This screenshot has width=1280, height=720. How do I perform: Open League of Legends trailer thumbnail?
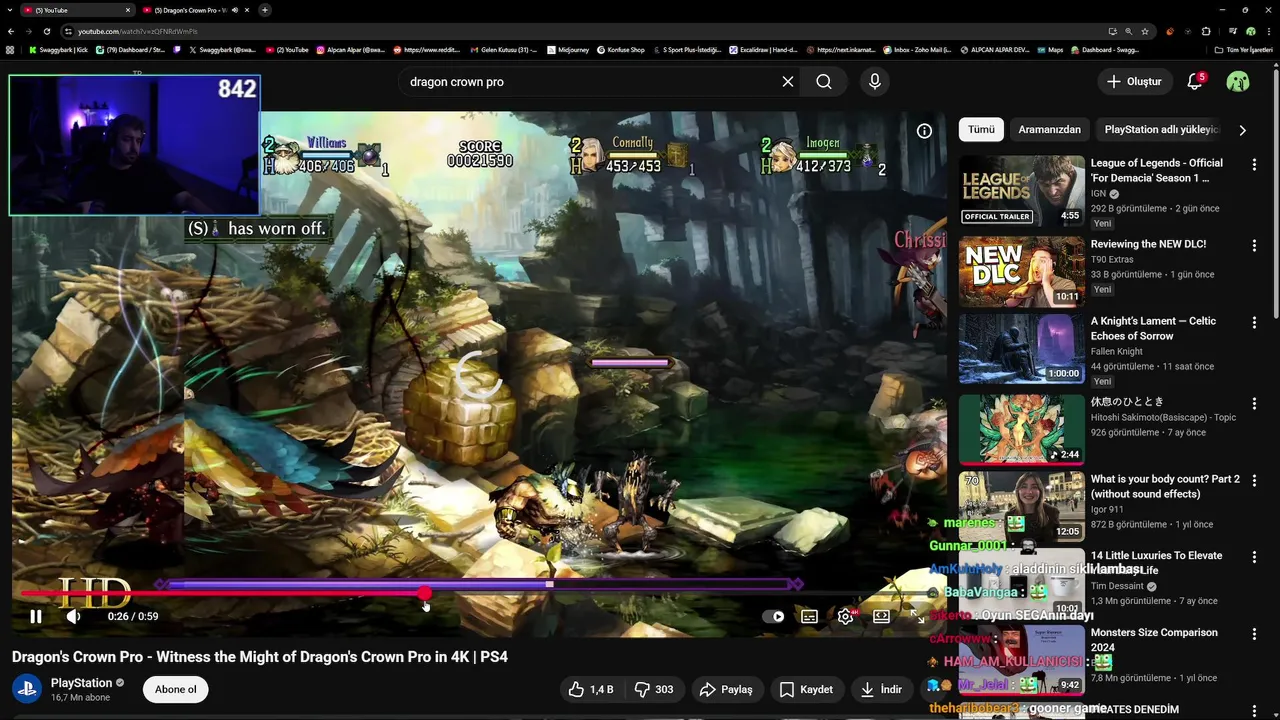(1021, 191)
